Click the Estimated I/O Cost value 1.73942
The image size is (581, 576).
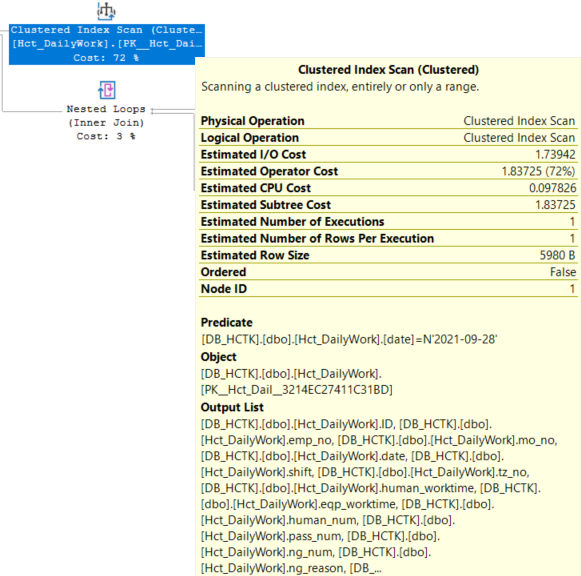click(x=555, y=154)
